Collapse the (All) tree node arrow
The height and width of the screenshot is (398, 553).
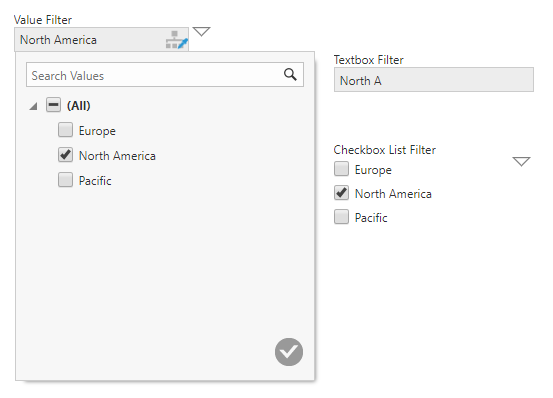click(x=34, y=106)
